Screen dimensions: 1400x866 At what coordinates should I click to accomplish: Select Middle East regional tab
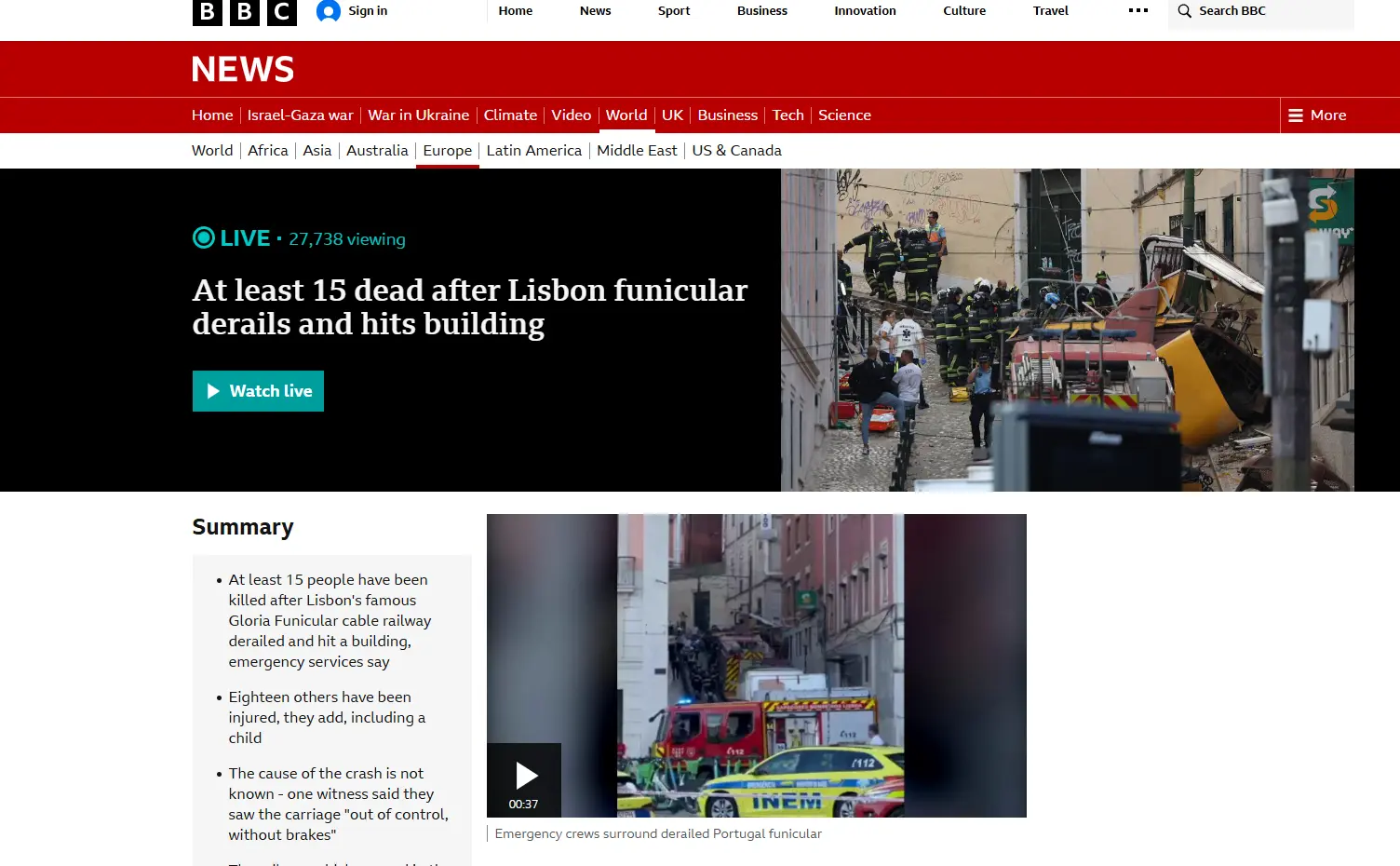click(x=637, y=151)
